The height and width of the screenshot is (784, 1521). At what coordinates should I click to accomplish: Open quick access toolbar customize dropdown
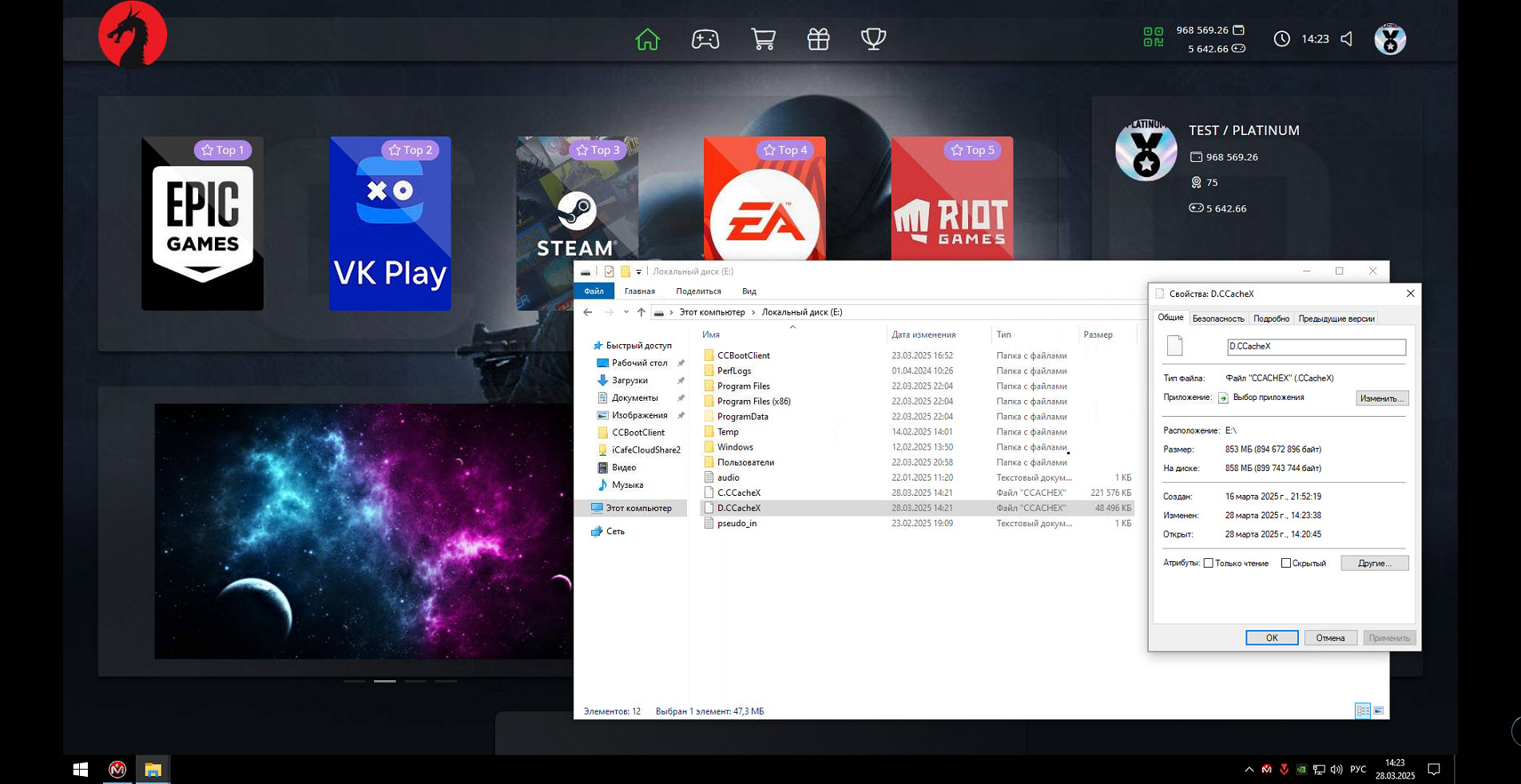638,272
